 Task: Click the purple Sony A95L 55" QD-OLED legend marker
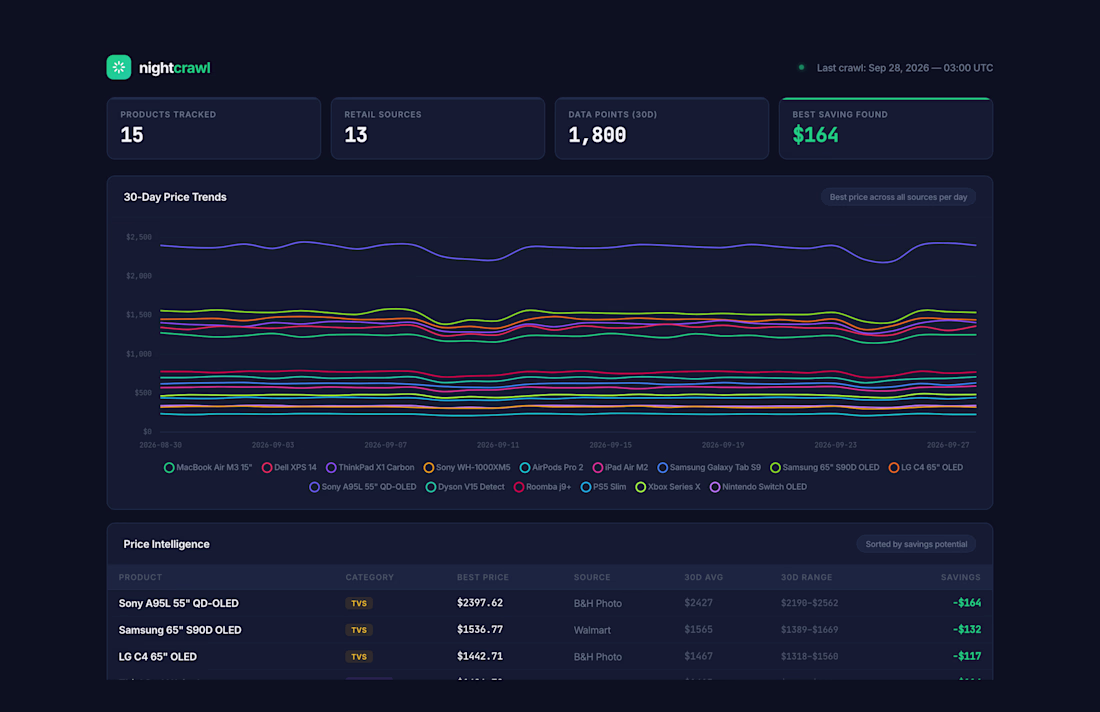(314, 487)
